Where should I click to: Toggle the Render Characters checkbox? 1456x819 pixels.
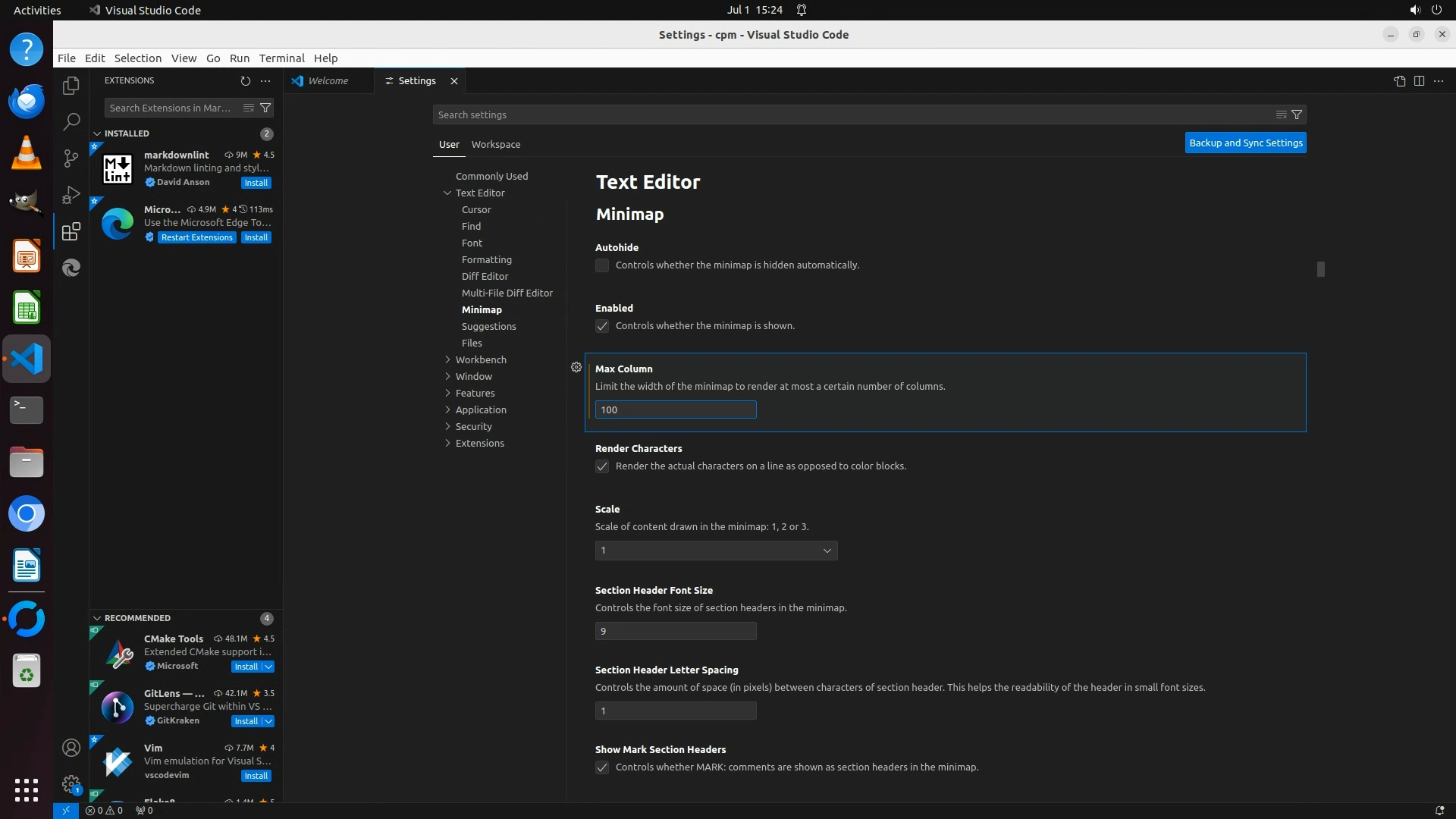point(602,466)
